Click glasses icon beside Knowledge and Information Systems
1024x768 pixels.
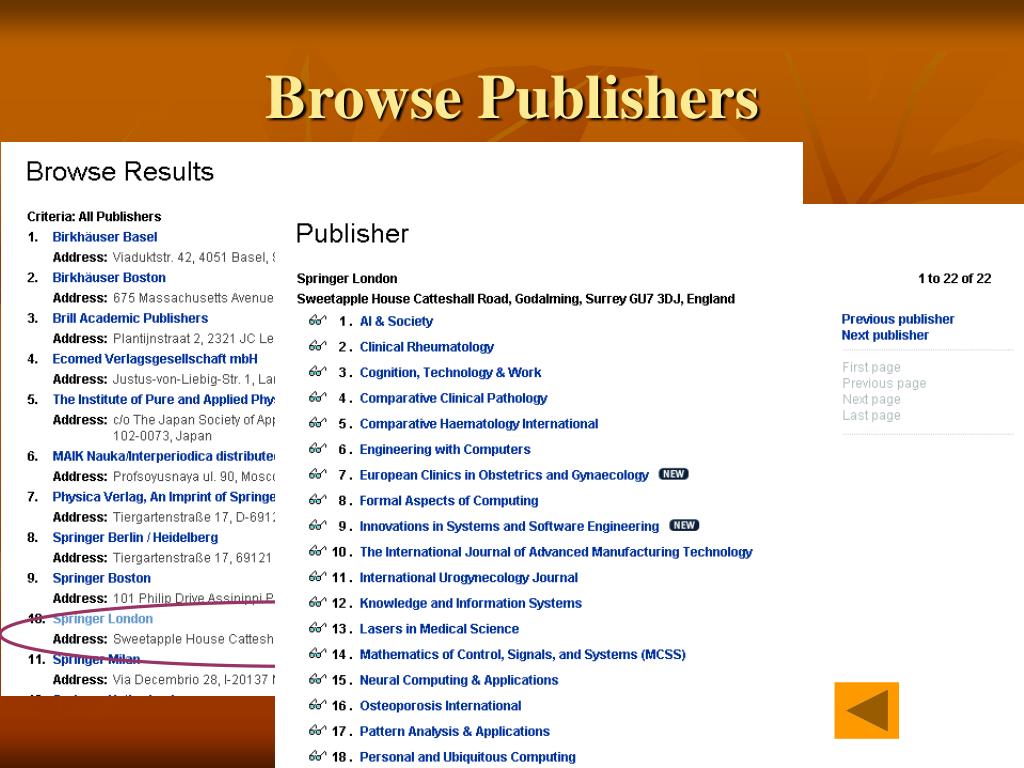click(317, 601)
